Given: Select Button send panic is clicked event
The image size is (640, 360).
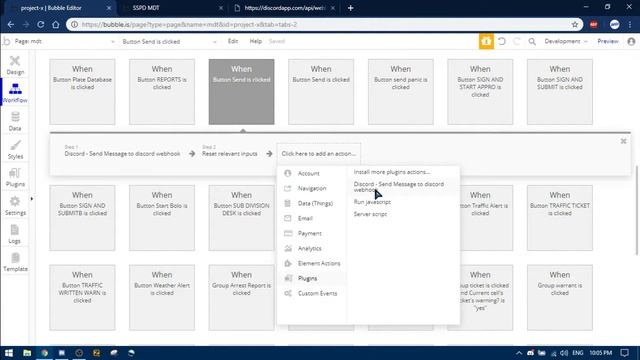Looking at the screenshot, I should click(x=400, y=92).
